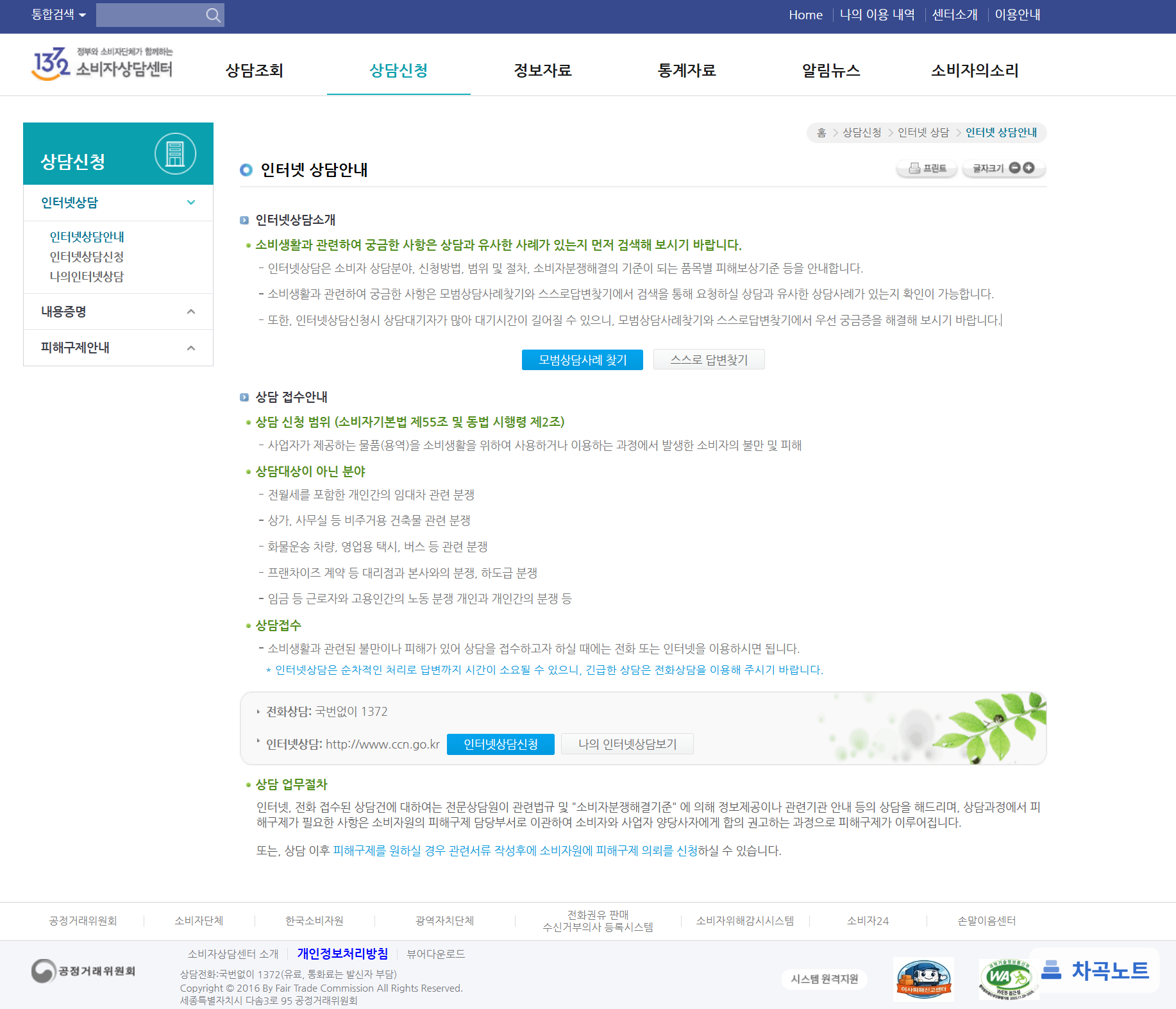The width and height of the screenshot is (1176, 1009).
Task: Click 홈 in the breadcrumb
Action: (x=821, y=132)
